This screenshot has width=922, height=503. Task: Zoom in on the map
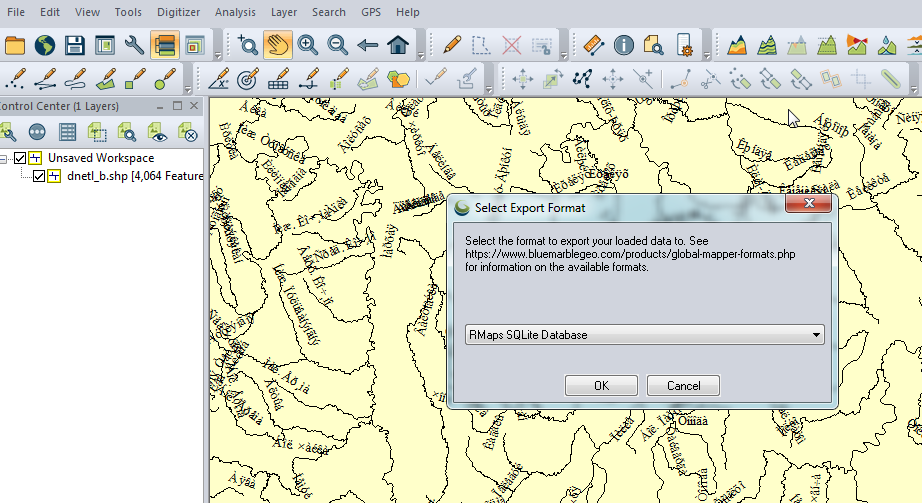tap(308, 45)
